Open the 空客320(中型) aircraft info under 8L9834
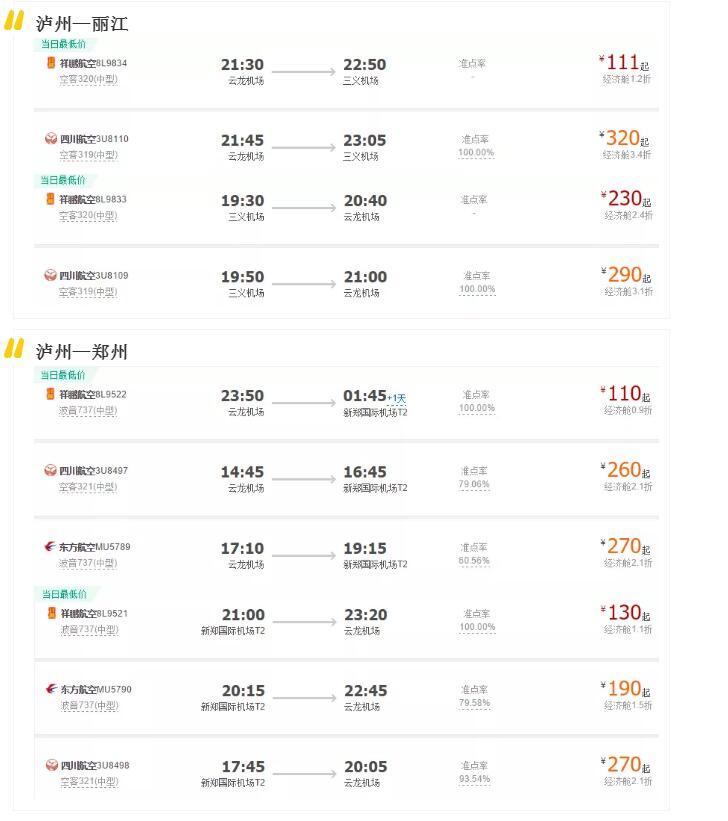The height and width of the screenshot is (821, 728). click(88, 79)
